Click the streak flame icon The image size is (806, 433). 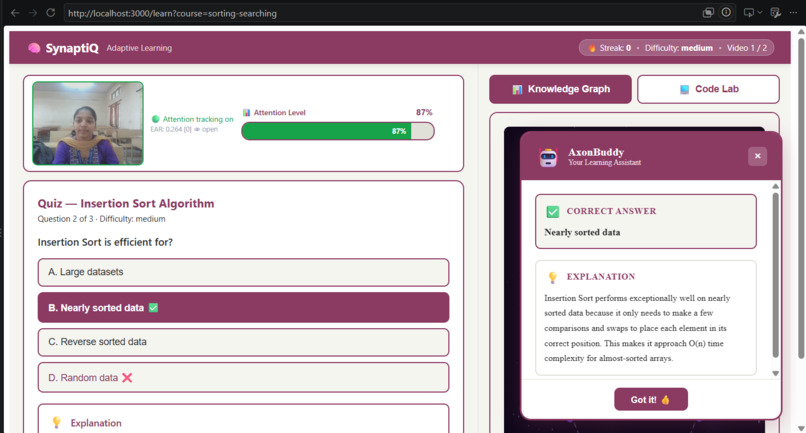[x=592, y=48]
